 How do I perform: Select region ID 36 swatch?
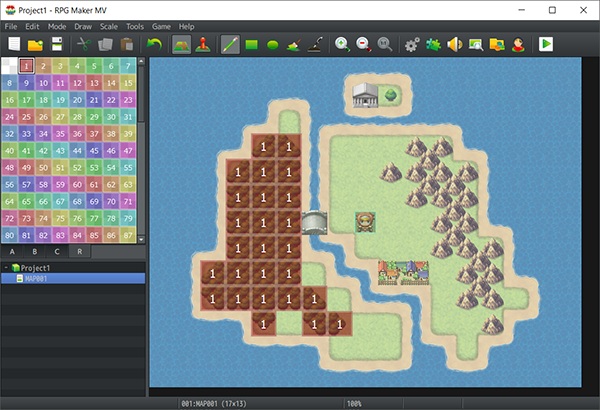point(77,134)
